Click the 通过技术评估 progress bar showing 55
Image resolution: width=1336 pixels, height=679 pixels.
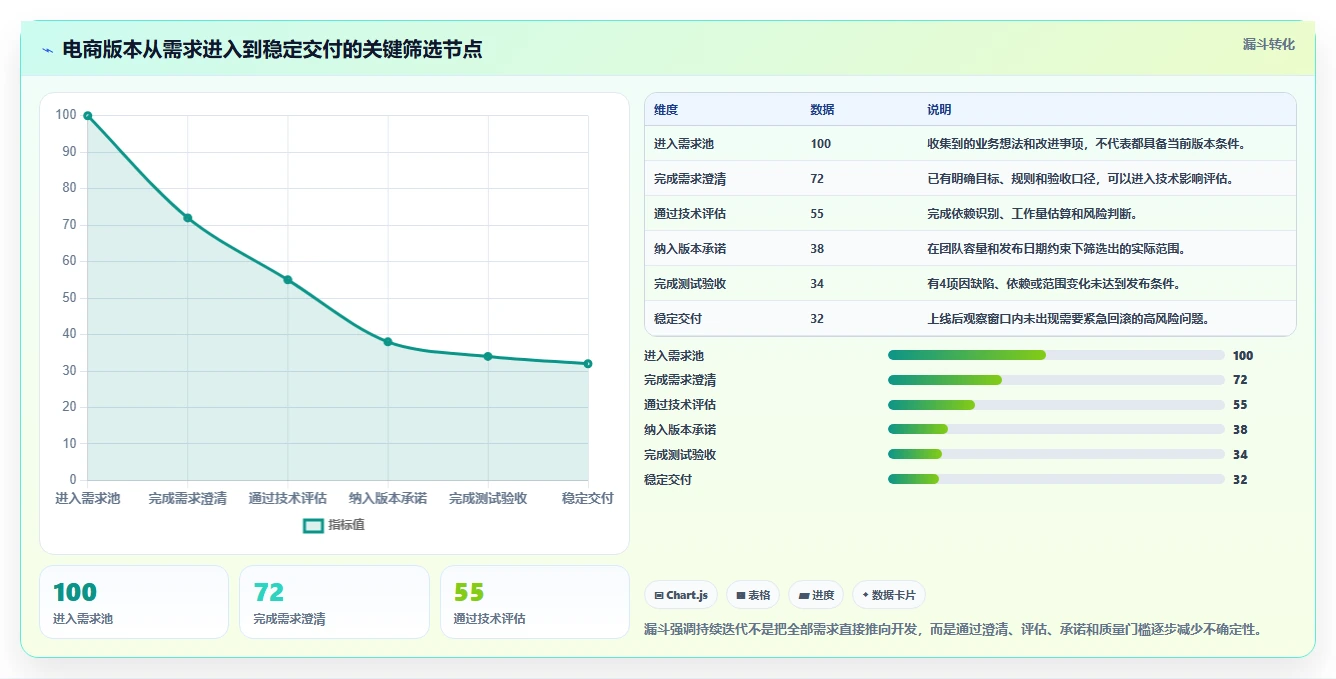pyautogui.click(x=1056, y=405)
